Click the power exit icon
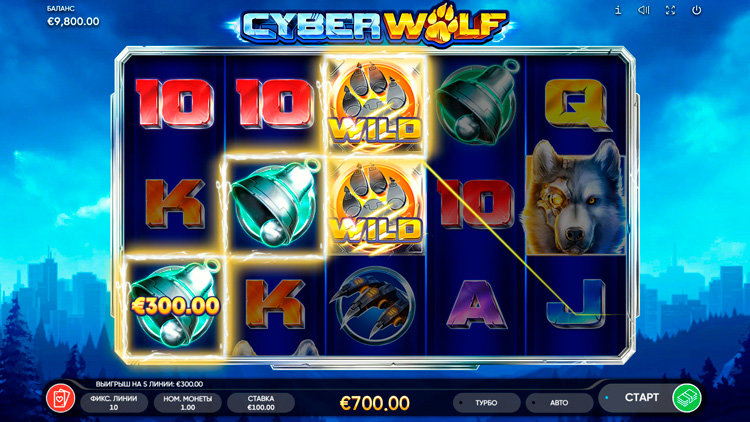The width and height of the screenshot is (750, 422). 696,10
